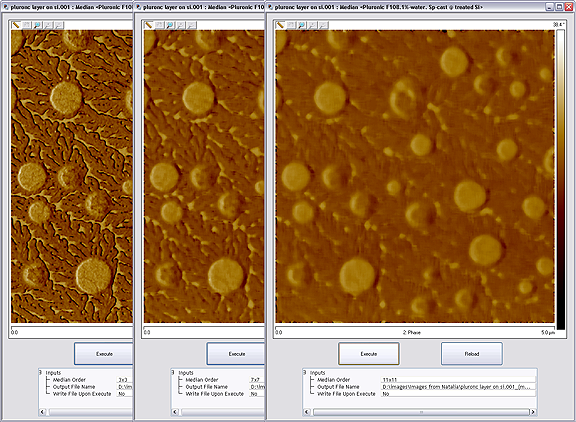576x422 pixels.
Task: Toggle Write File Upon Execute value in 11x11 window
Action: click(x=458, y=394)
